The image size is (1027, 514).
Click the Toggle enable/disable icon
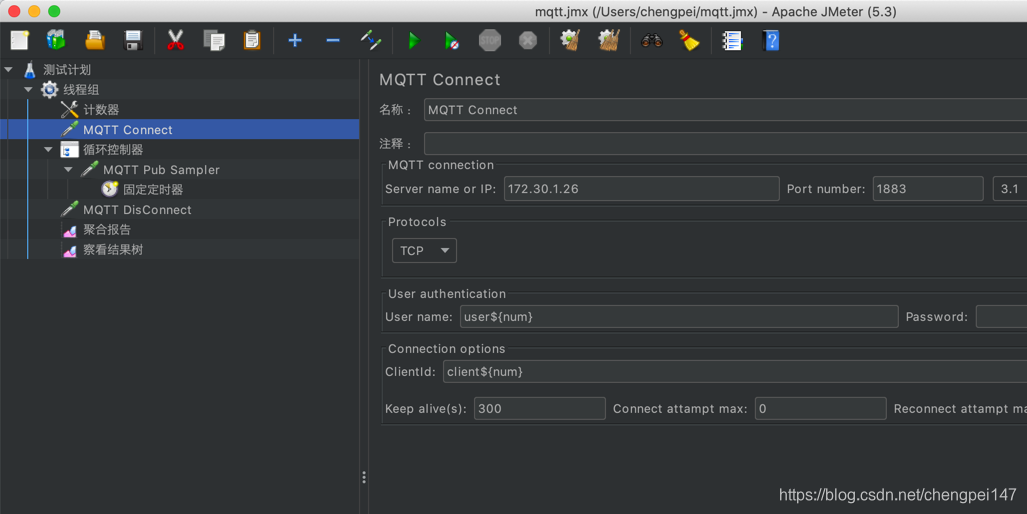coord(371,41)
